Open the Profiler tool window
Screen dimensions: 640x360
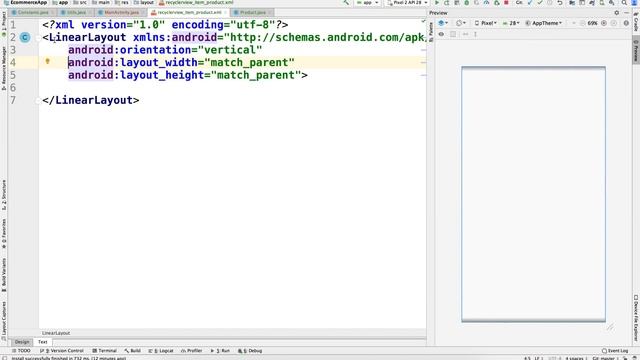(191, 351)
